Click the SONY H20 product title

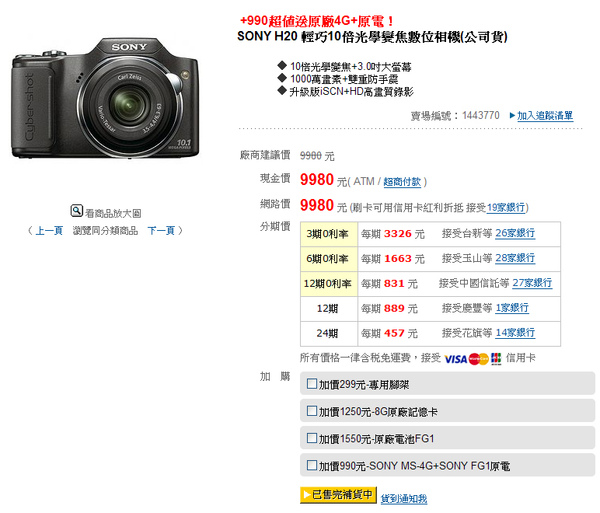tap(372, 37)
